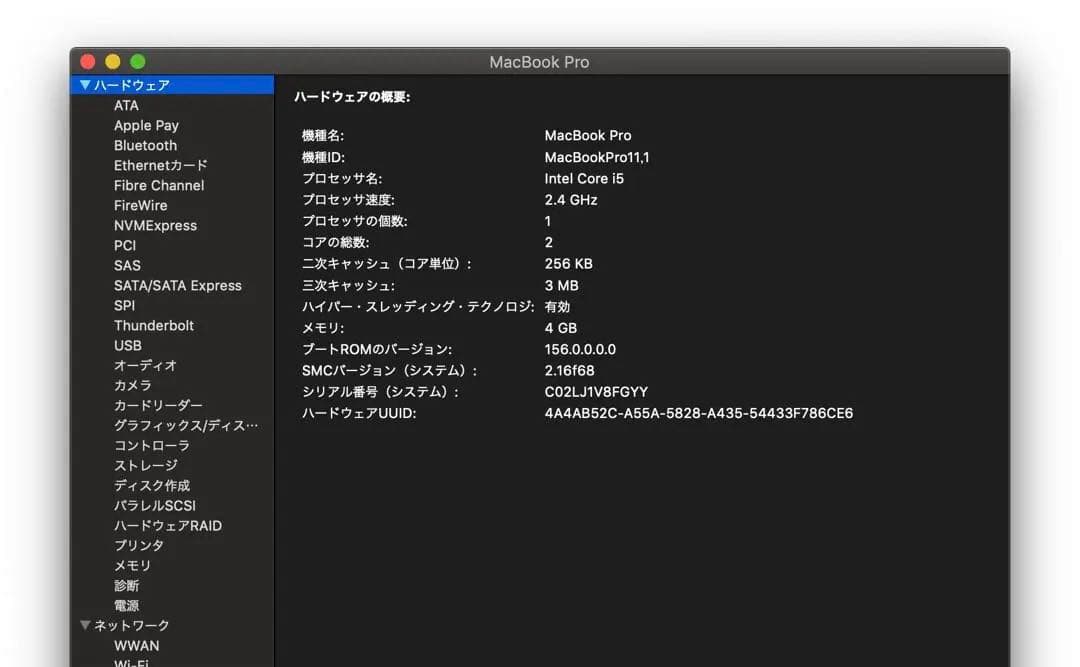Expand the ネットワーク section triangle
The height and width of the screenshot is (667, 1080).
[85, 625]
